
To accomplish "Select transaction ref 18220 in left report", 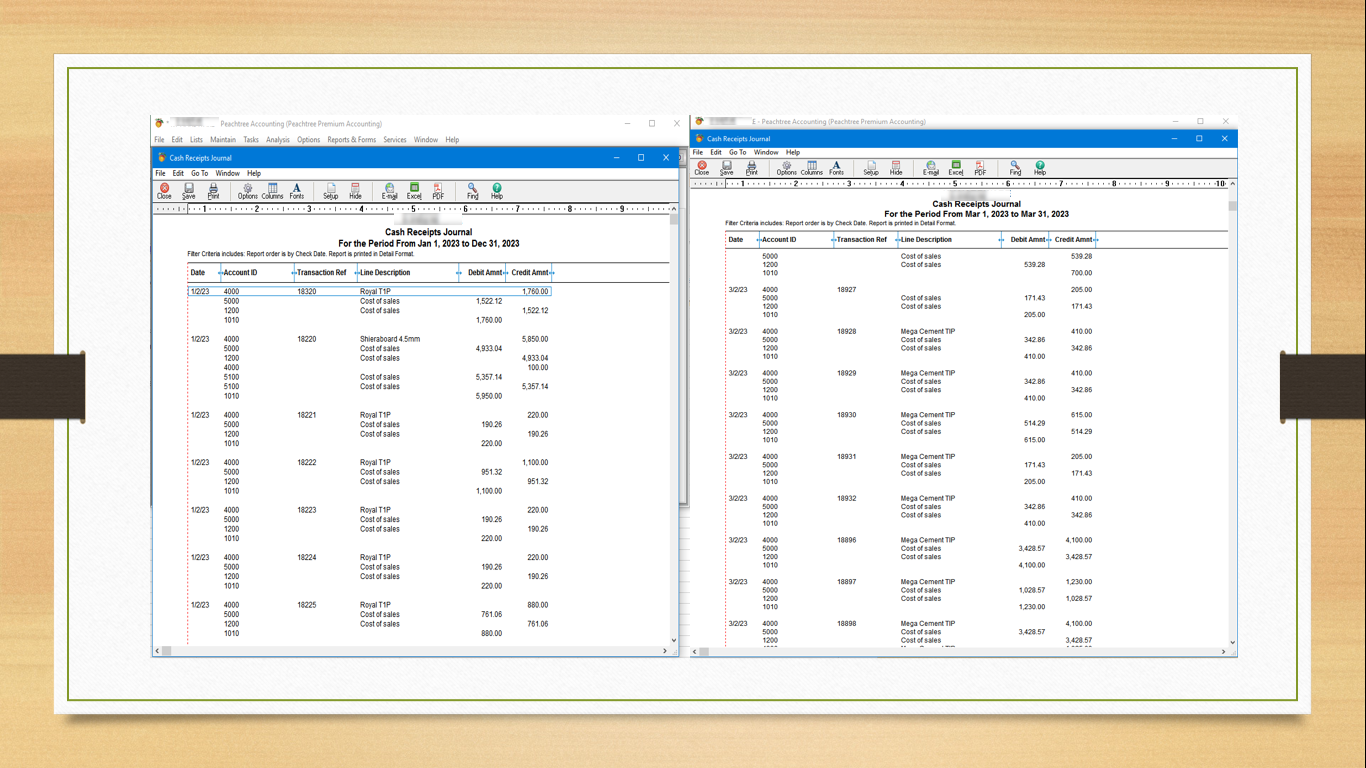I will (x=307, y=339).
